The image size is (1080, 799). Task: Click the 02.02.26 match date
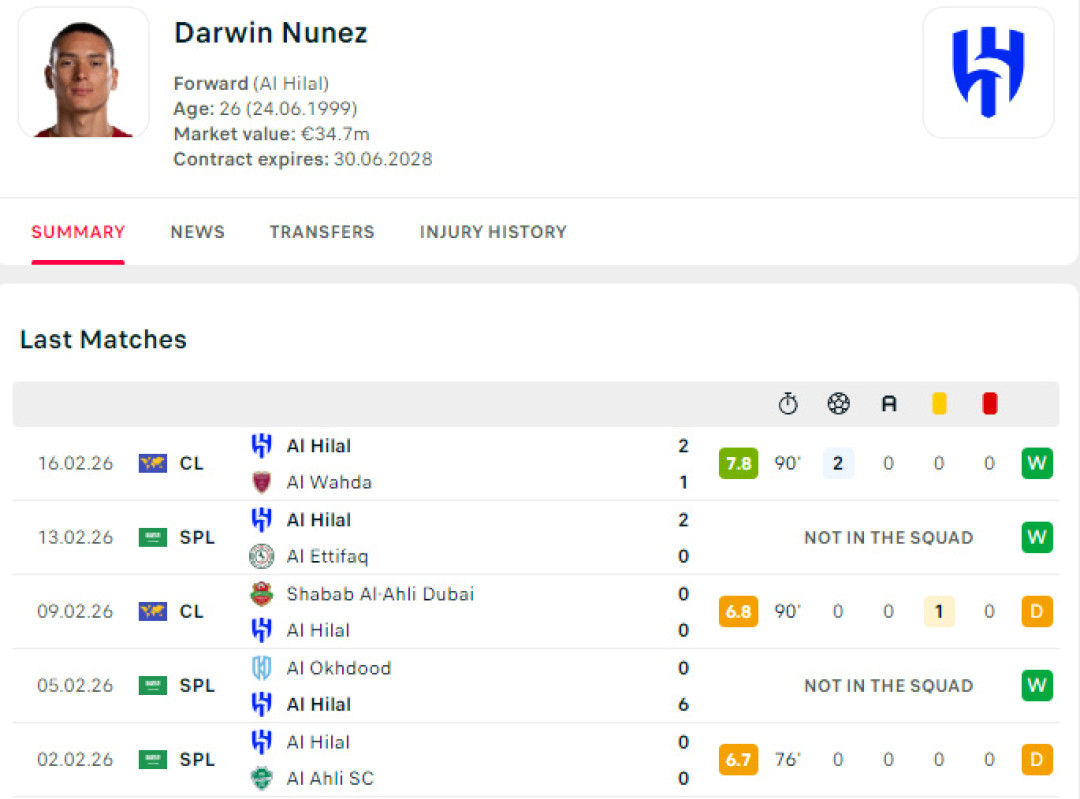point(75,760)
